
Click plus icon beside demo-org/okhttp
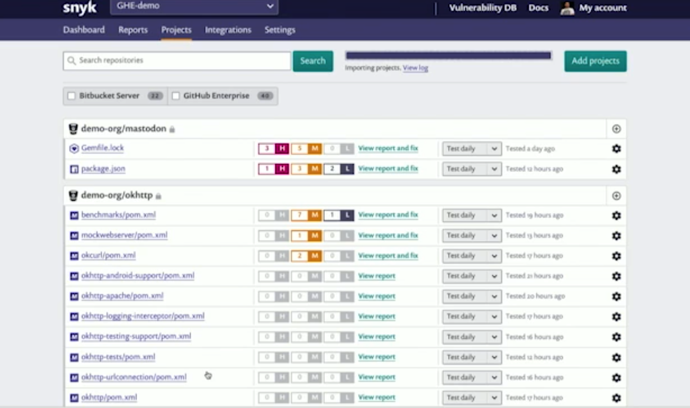click(616, 195)
